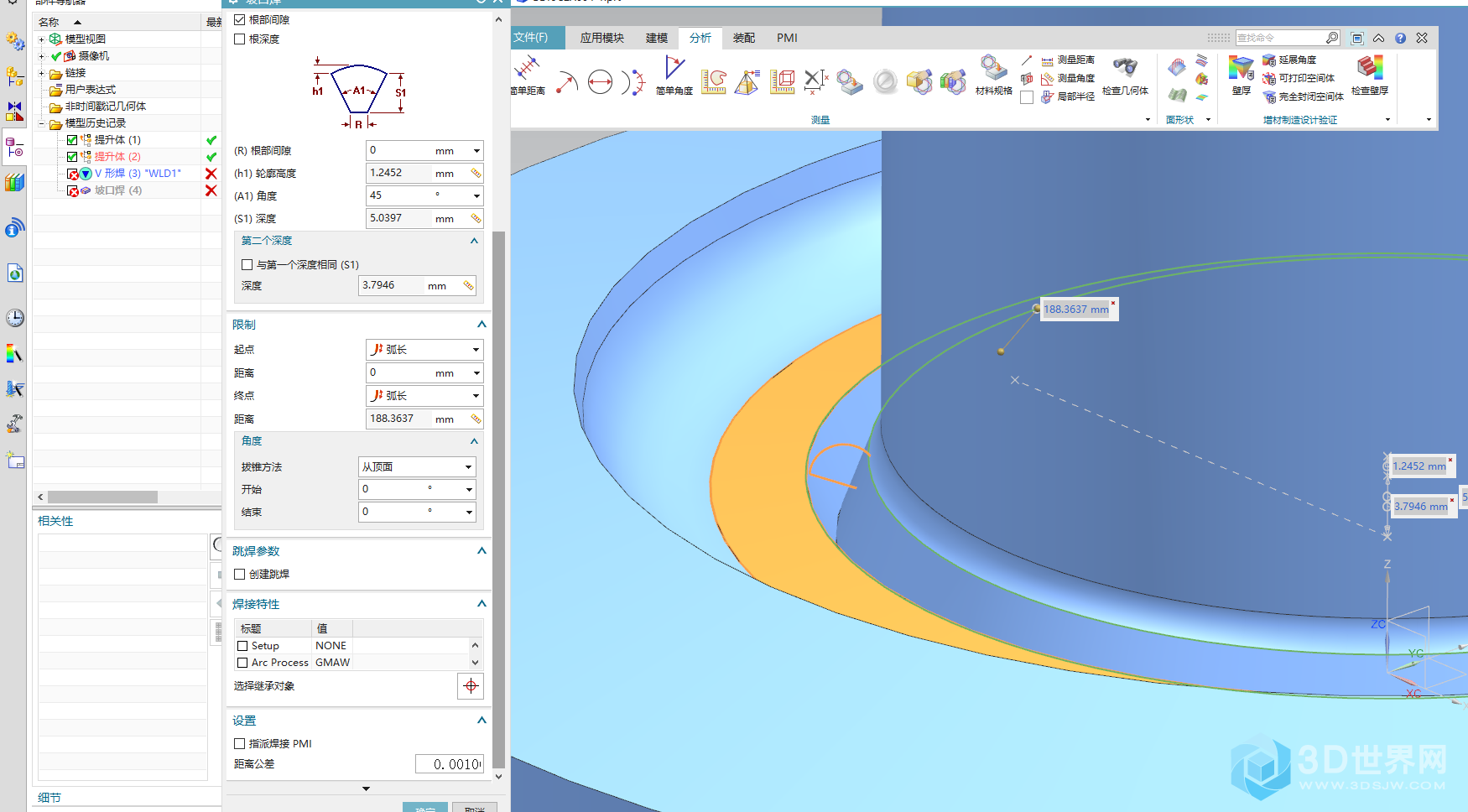1468x812 pixels.
Task: Tick the Arc Process attribute checkbox
Action: [x=242, y=663]
